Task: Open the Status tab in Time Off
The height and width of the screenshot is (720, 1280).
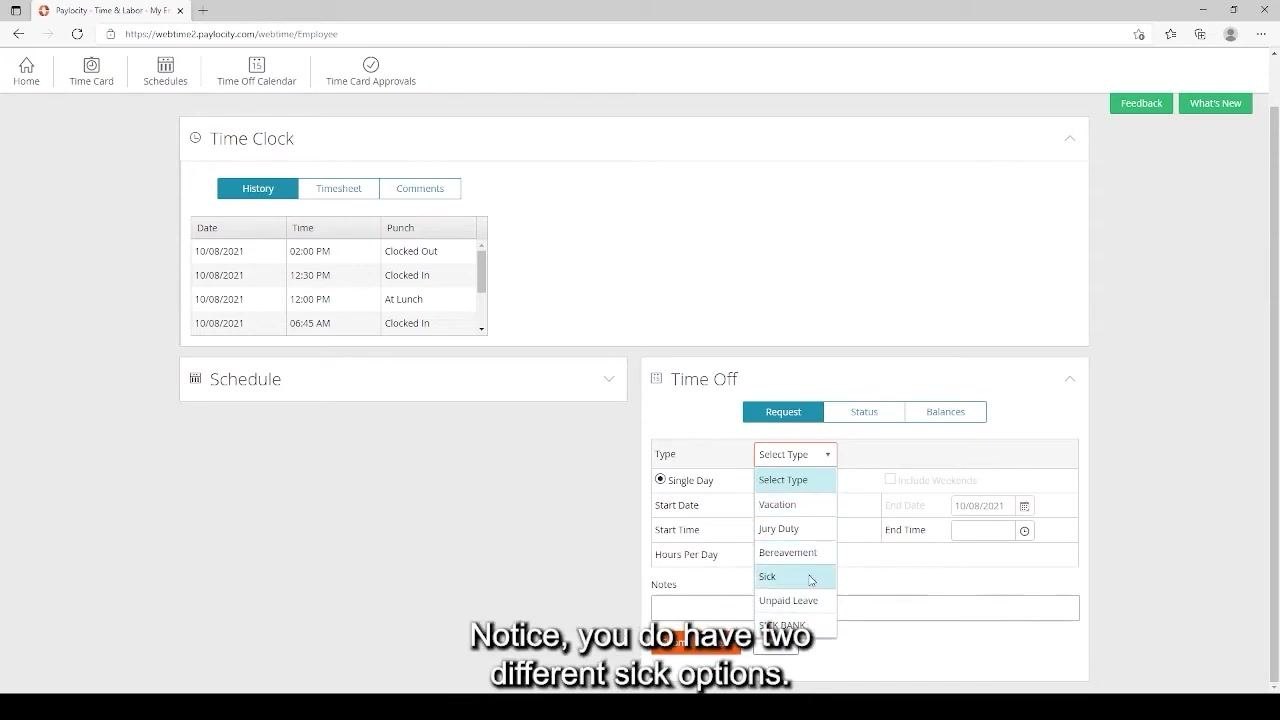Action: (x=864, y=412)
